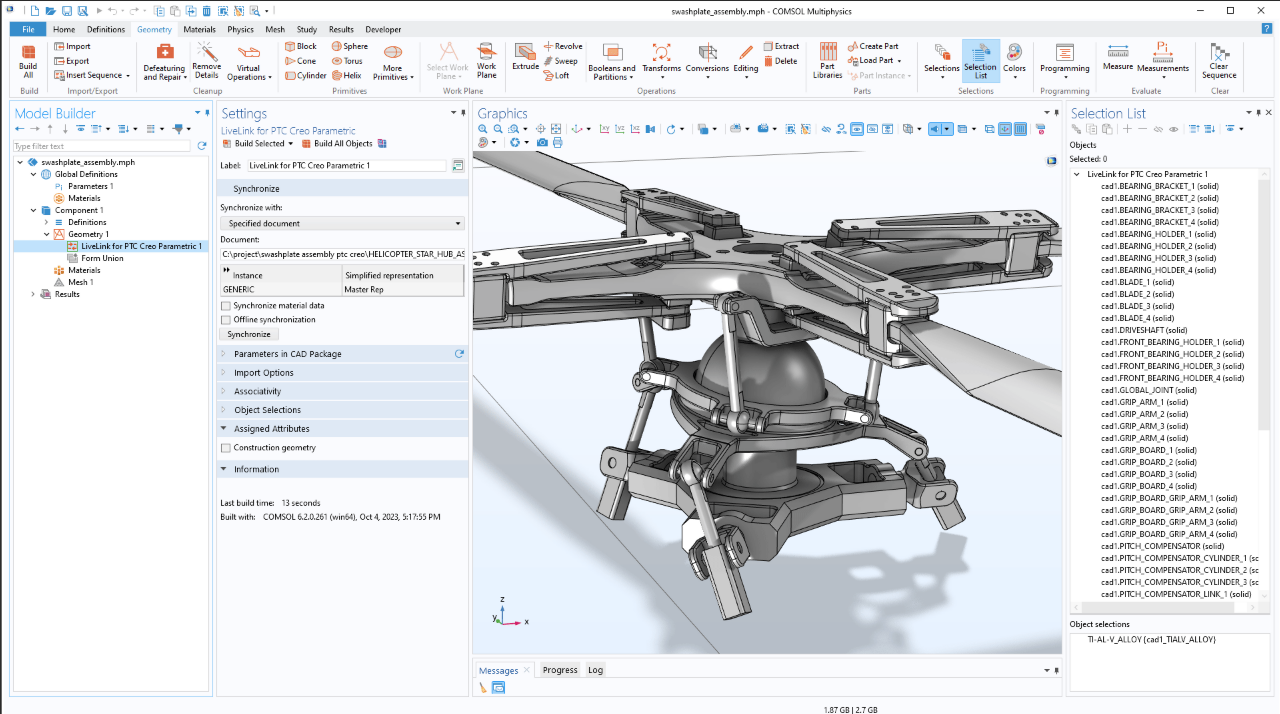Click the Label input field
Image resolution: width=1280 pixels, height=714 pixels.
(346, 165)
